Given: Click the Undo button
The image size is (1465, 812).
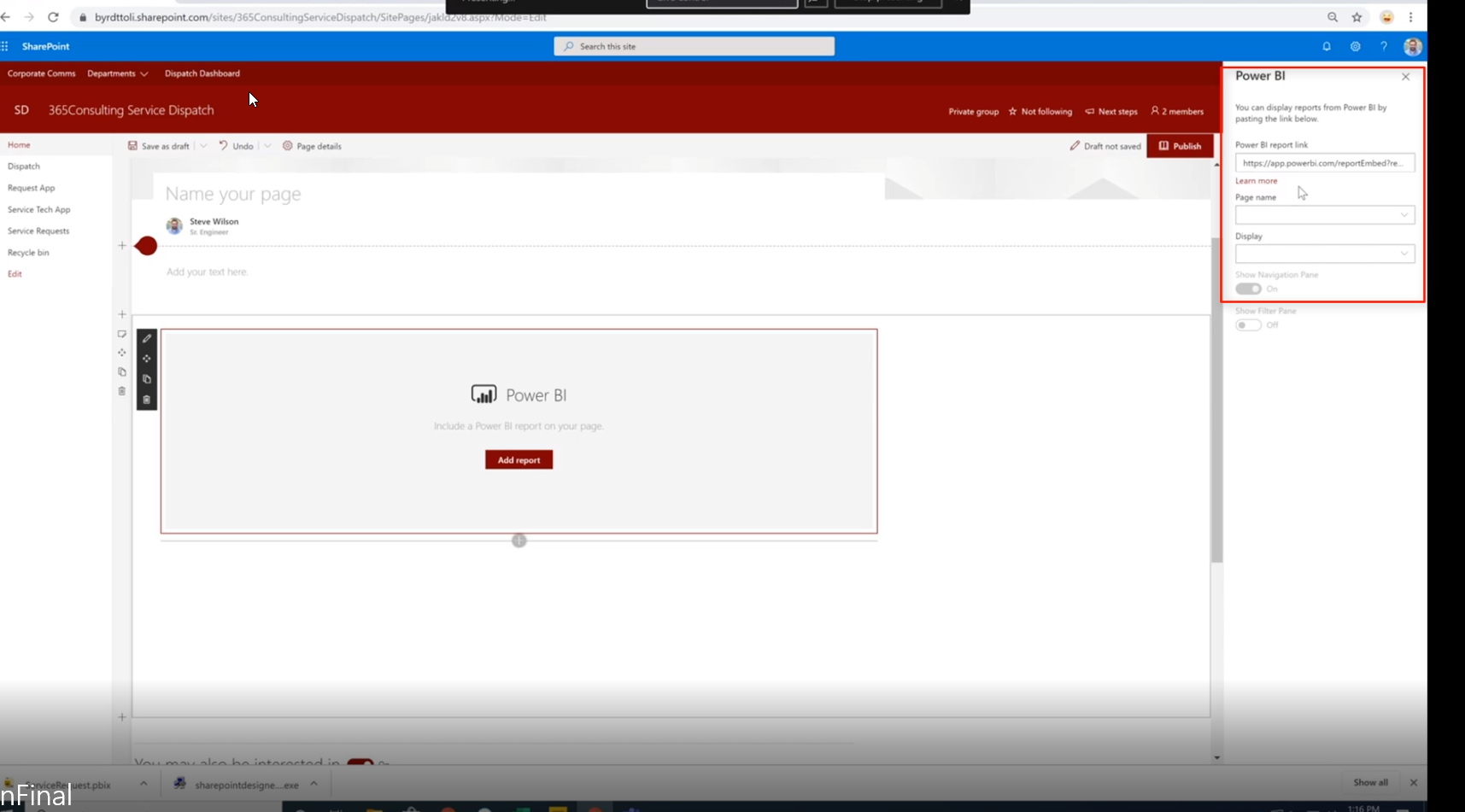Looking at the screenshot, I should point(237,146).
